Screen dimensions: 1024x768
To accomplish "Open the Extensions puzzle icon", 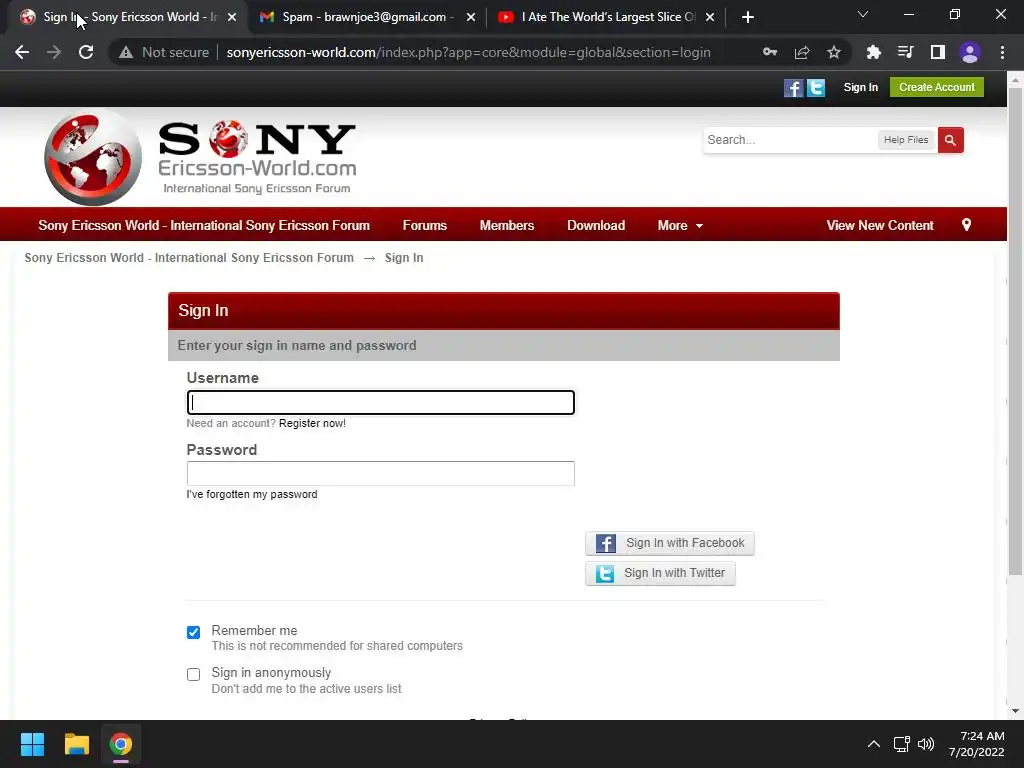I will click(873, 52).
